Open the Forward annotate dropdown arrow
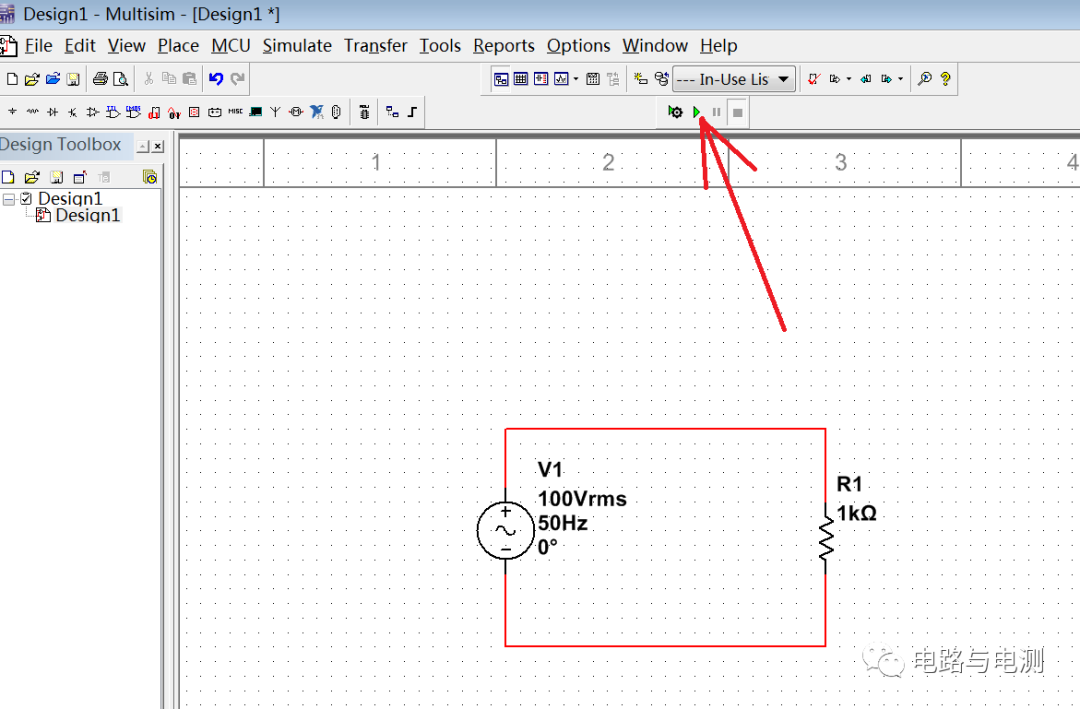 pos(900,79)
